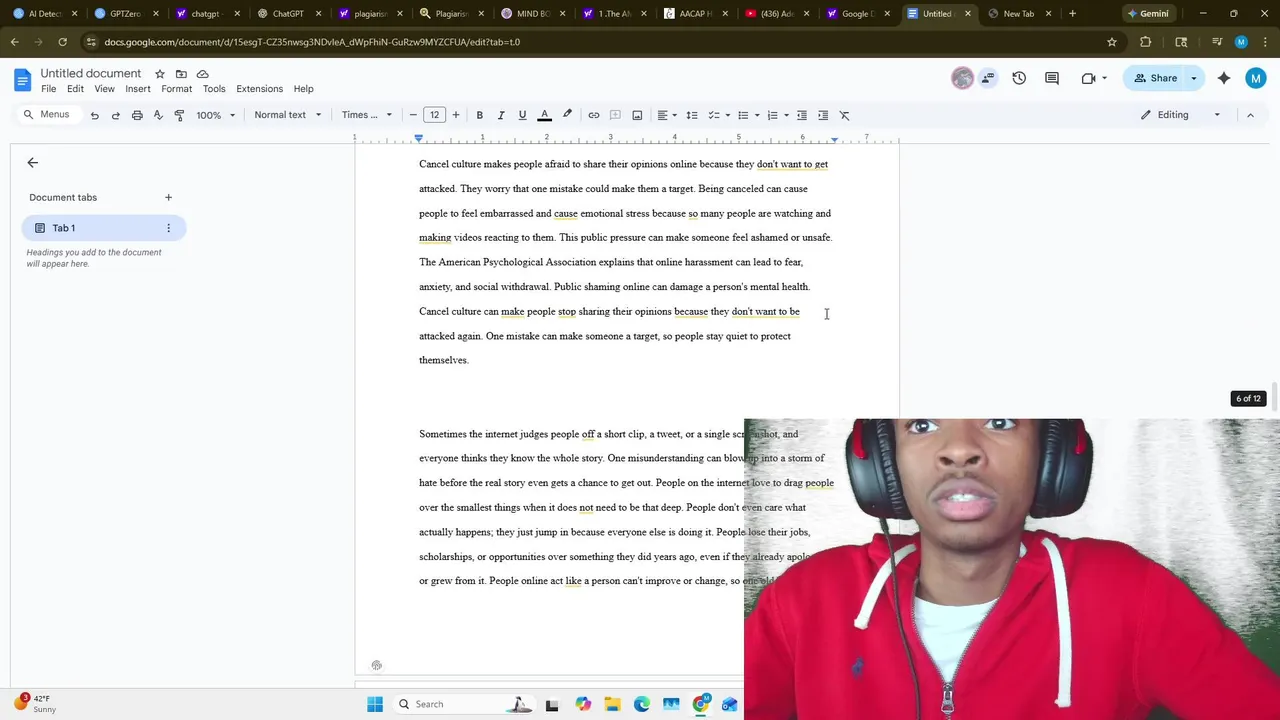Toggle underline formatting

pyautogui.click(x=522, y=115)
